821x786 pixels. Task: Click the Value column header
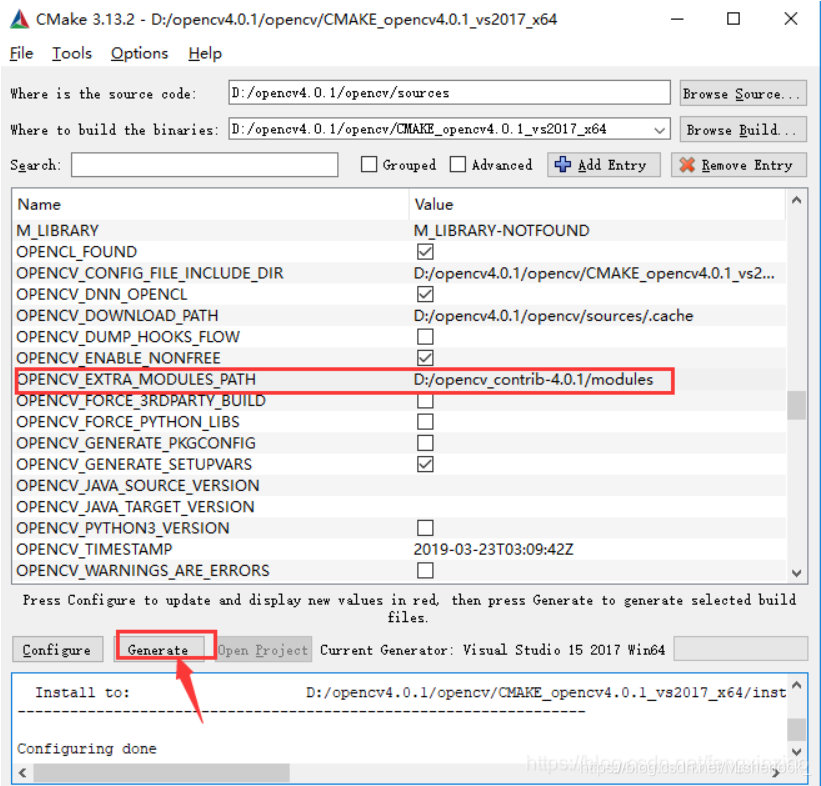pos(597,204)
